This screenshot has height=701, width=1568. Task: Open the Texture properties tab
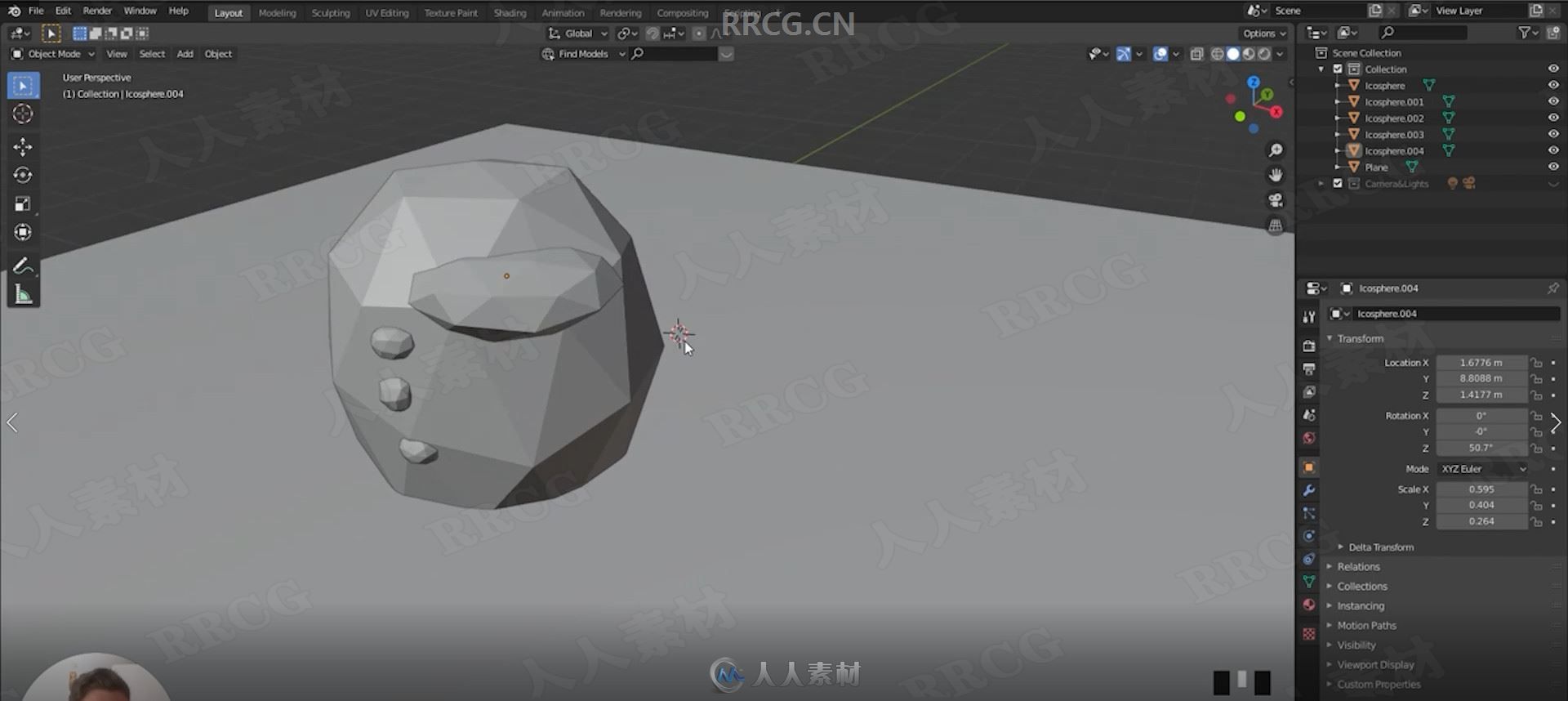[1309, 634]
